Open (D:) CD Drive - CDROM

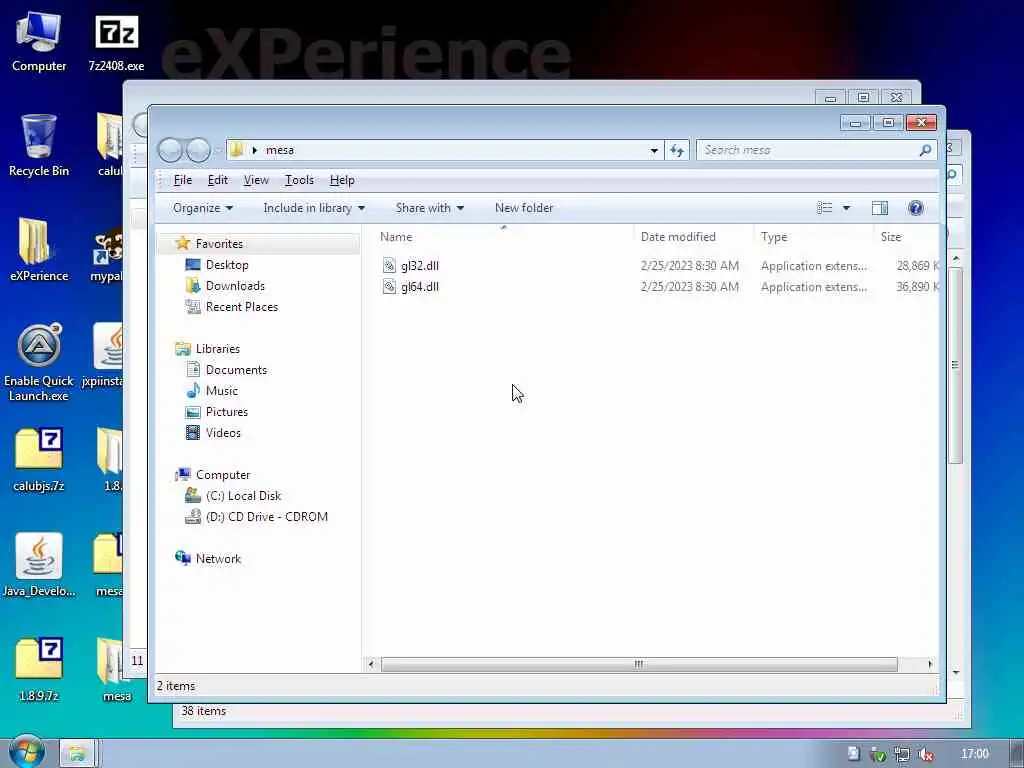click(266, 517)
